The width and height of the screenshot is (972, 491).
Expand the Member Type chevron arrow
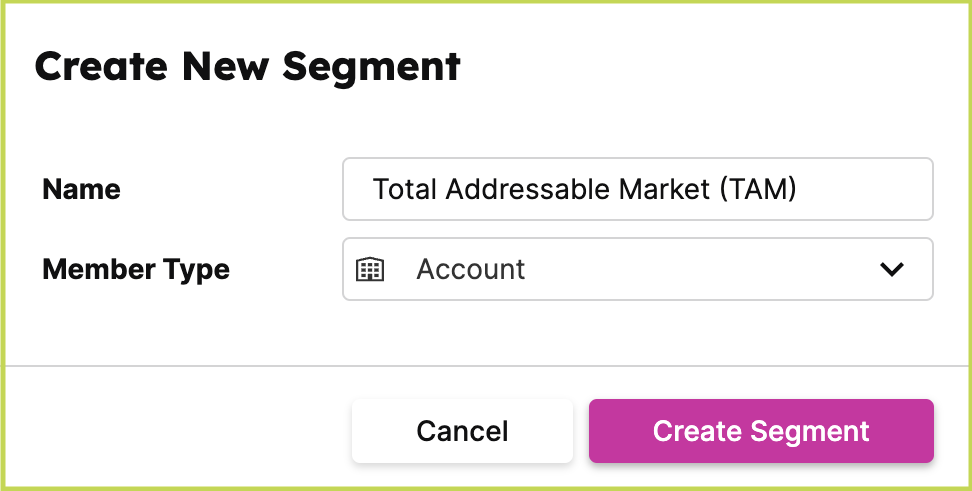(891, 269)
